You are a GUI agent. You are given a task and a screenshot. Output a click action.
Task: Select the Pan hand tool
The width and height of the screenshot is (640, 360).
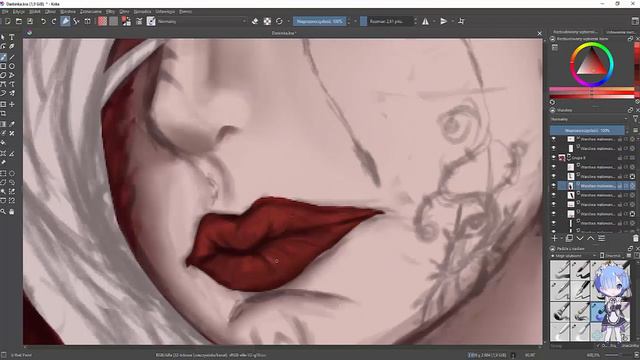(12, 211)
